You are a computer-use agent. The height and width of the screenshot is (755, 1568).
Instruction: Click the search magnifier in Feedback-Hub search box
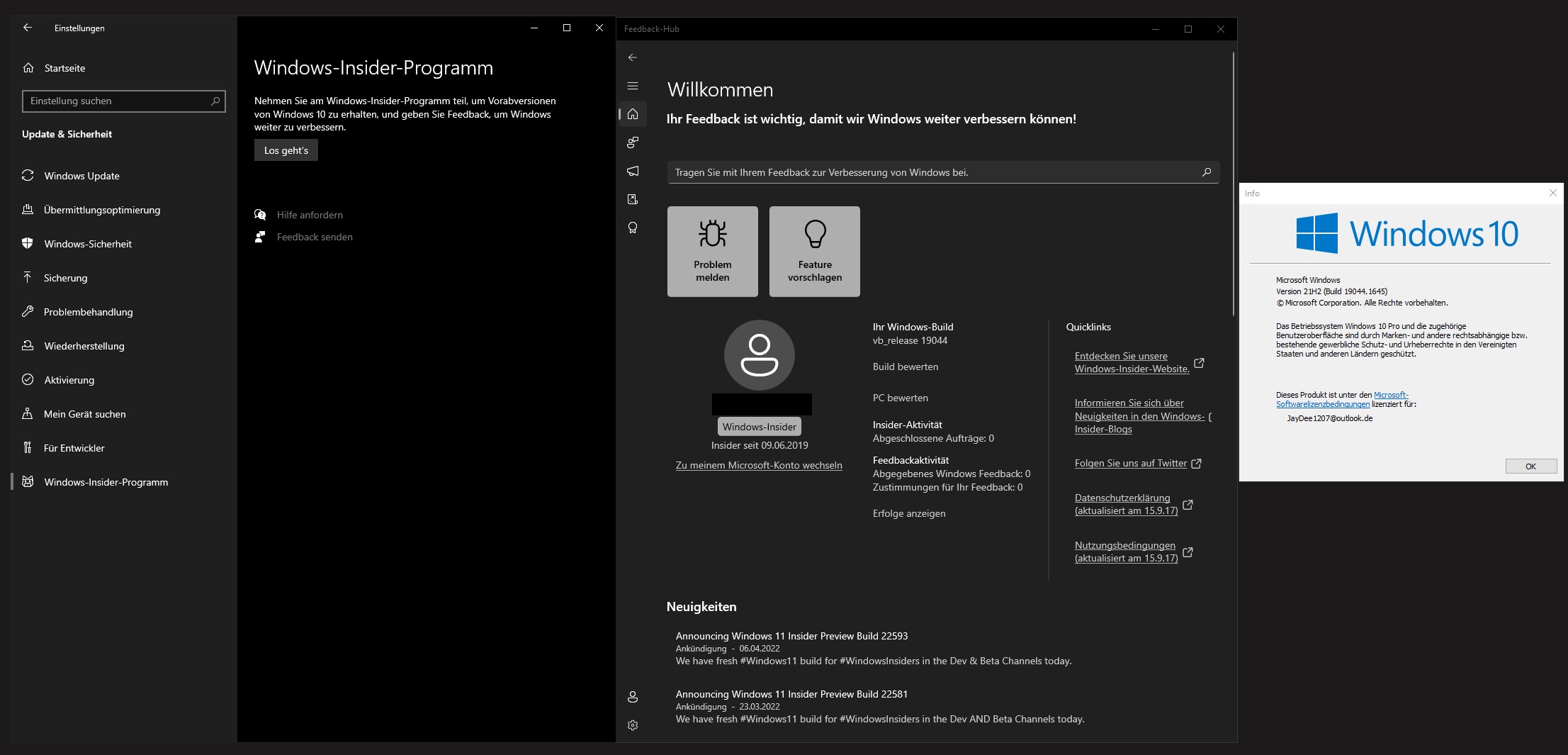coord(1207,172)
